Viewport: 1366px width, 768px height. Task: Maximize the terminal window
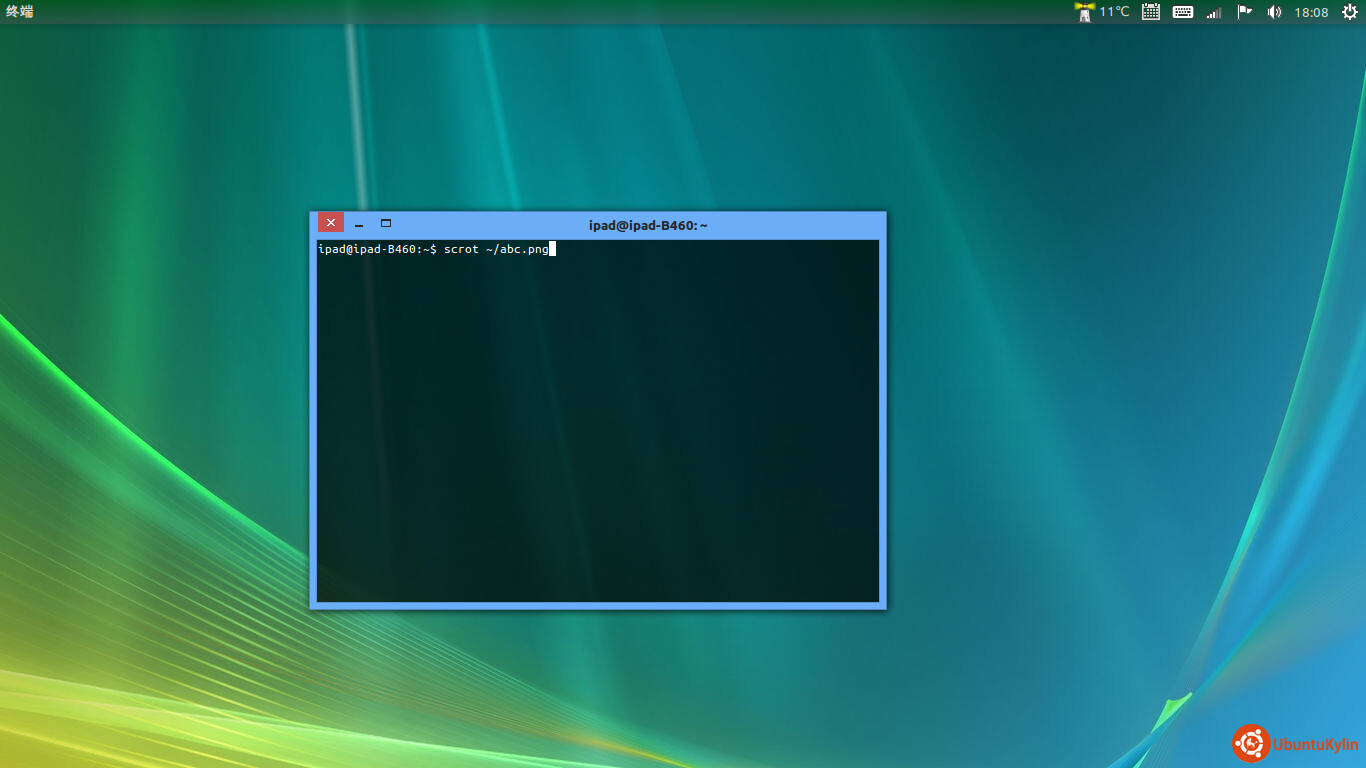386,224
